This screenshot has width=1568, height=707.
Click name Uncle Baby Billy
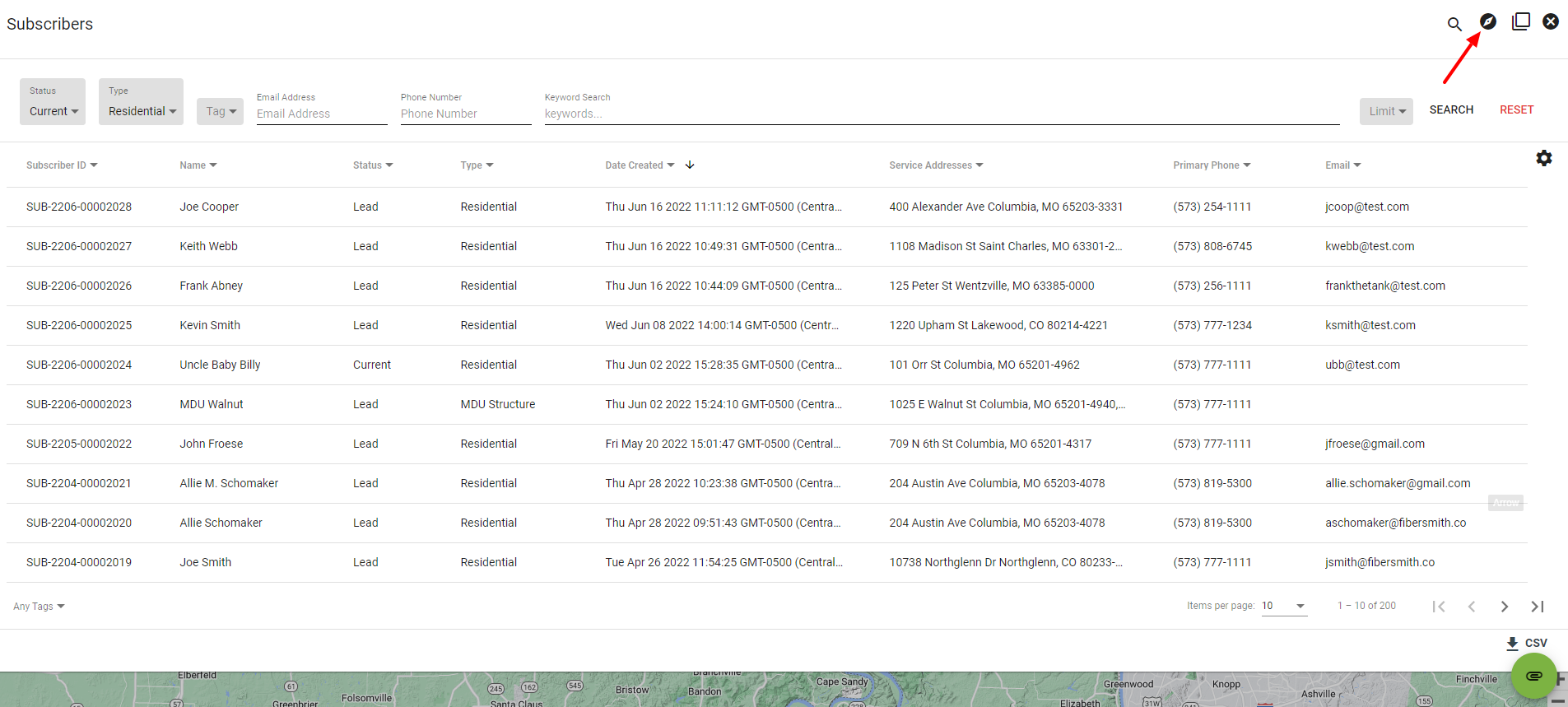[x=220, y=365]
